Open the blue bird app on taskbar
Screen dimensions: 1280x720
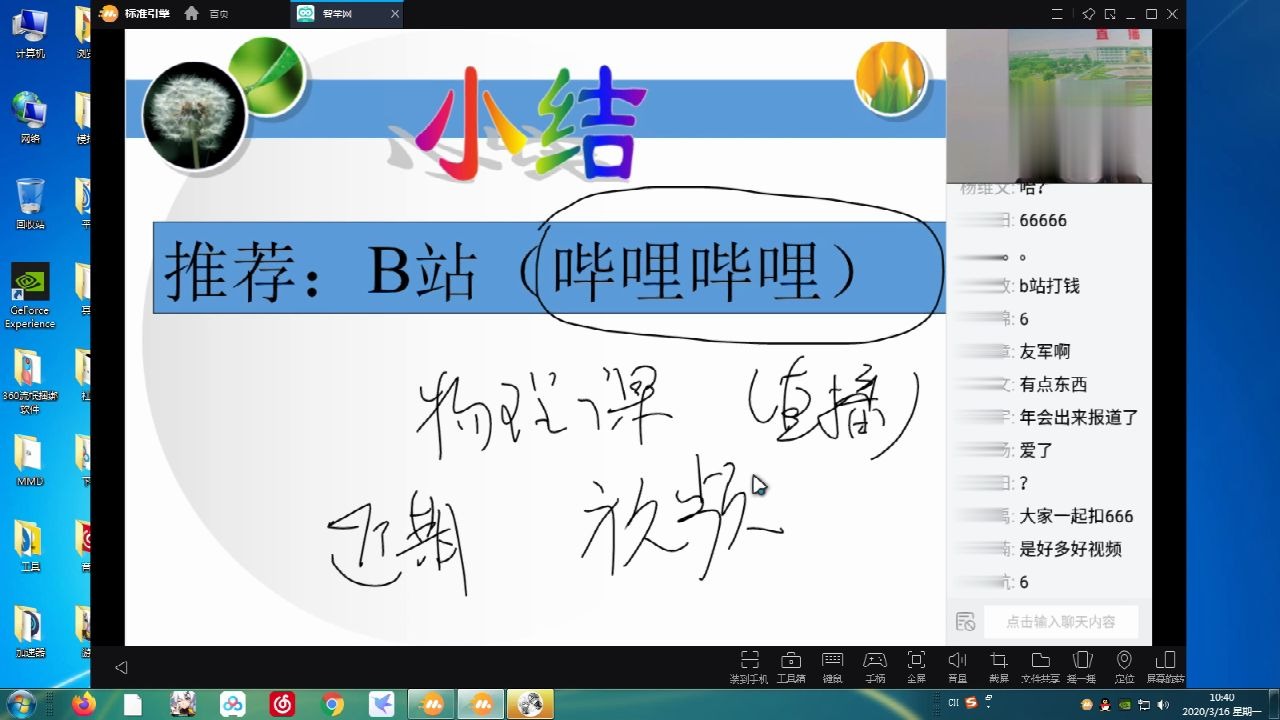pyautogui.click(x=381, y=704)
